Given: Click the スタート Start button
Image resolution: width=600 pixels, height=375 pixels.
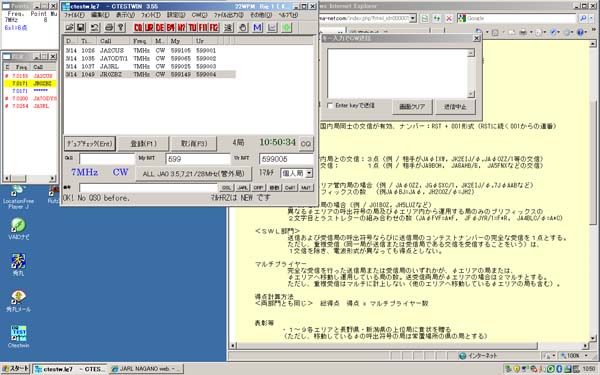Looking at the screenshot, I should pyautogui.click(x=16, y=369).
